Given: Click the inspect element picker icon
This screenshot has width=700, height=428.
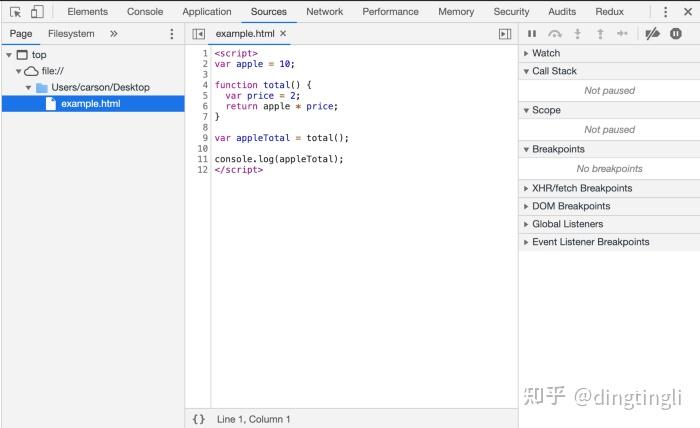Looking at the screenshot, I should tap(15, 12).
